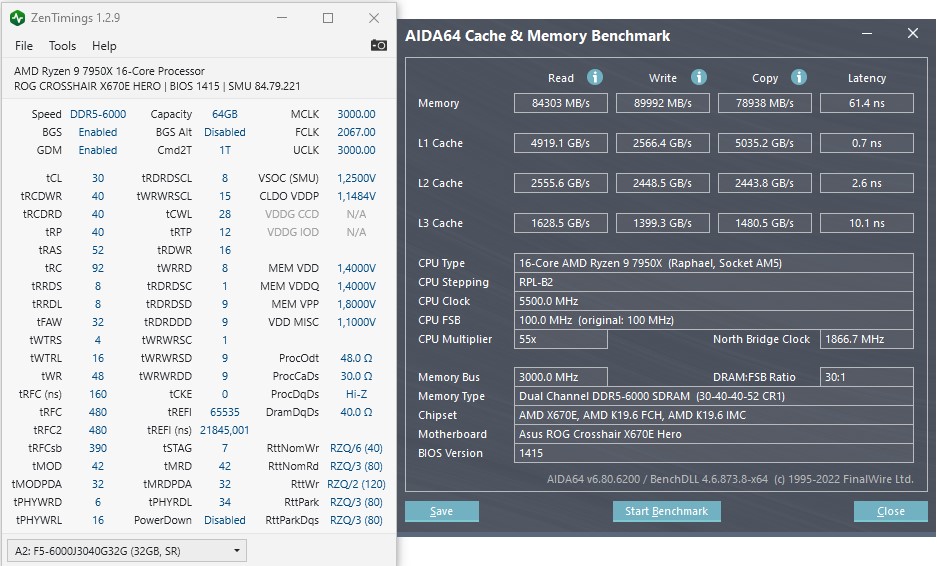Click Memory Copy value 78938 MB/s
This screenshot has height=566, width=937.
pyautogui.click(x=764, y=103)
